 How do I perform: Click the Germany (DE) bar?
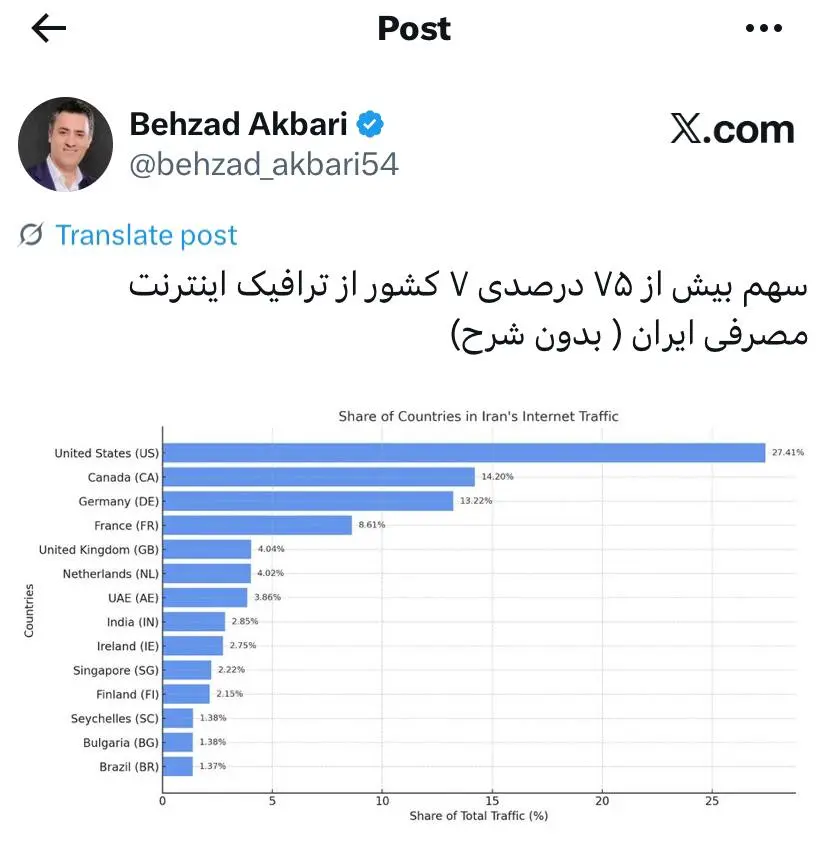click(307, 501)
